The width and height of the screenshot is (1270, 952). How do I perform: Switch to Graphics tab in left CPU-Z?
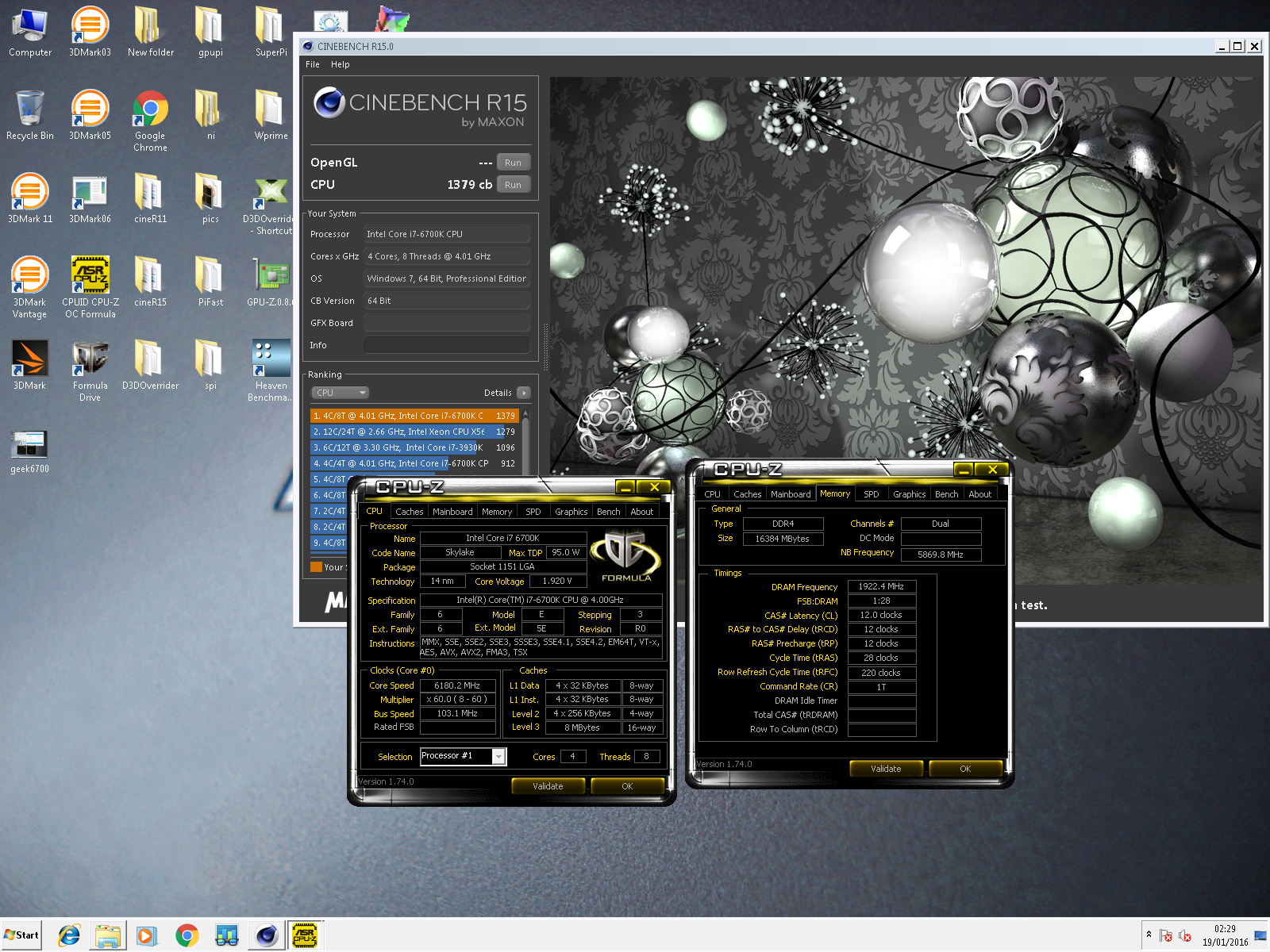pyautogui.click(x=571, y=512)
